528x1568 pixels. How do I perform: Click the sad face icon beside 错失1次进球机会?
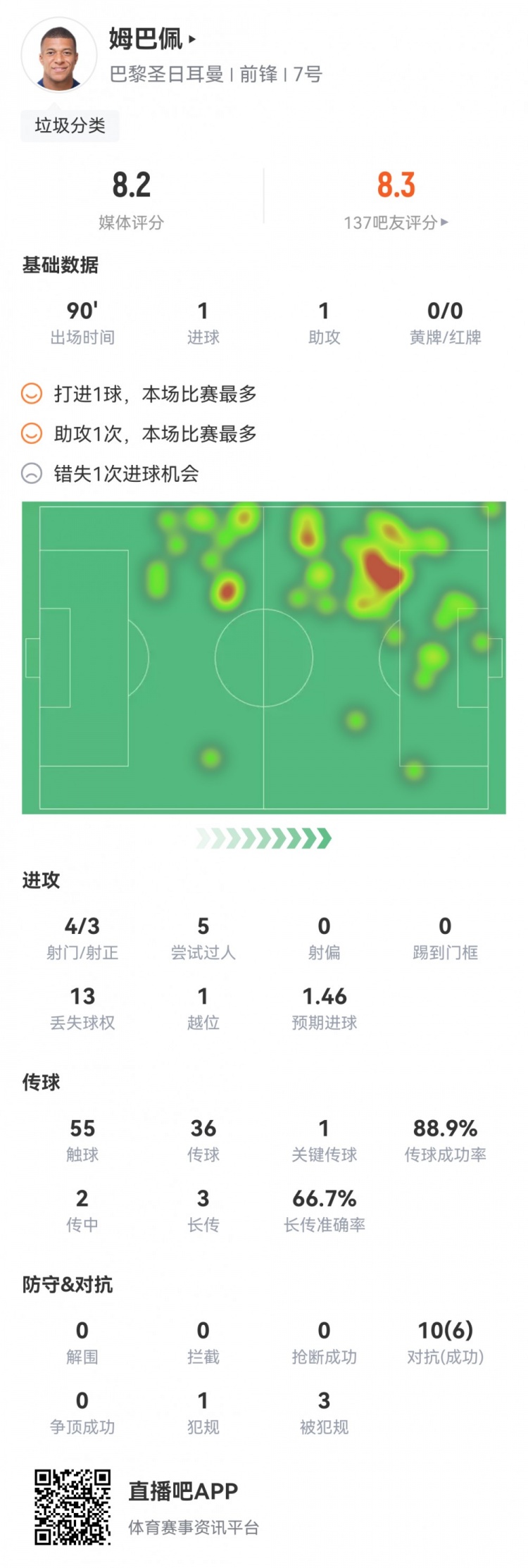32,474
